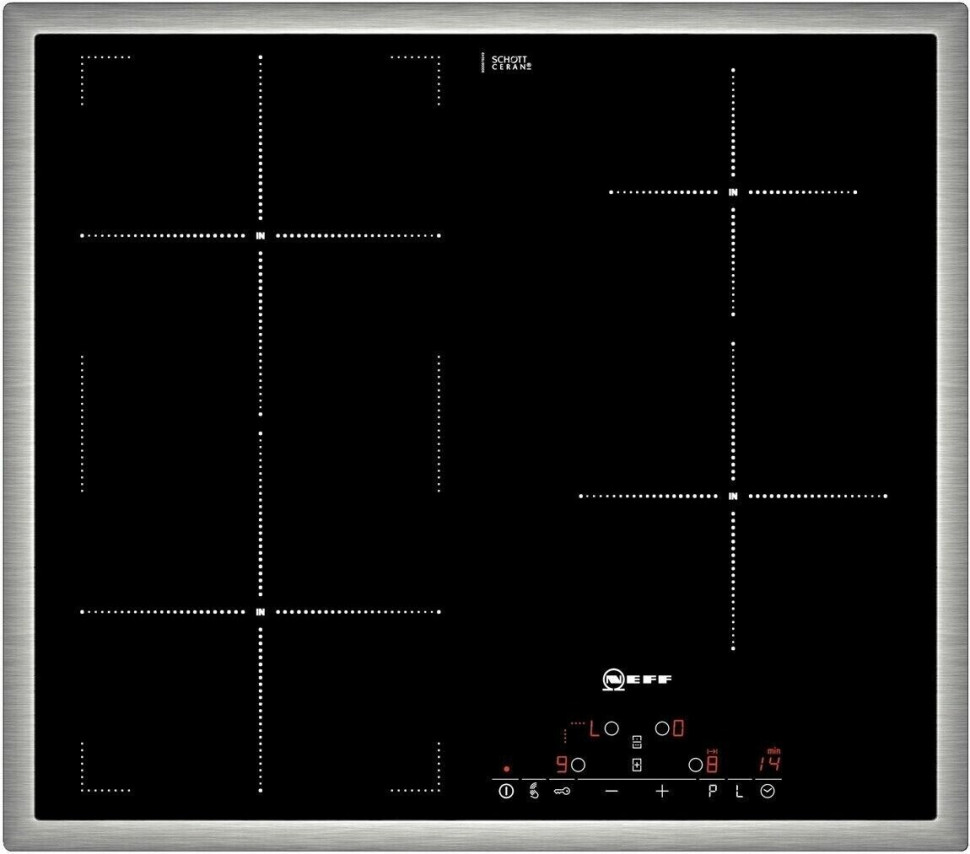970x854 pixels.
Task: Tap the red 0 heat level display
Action: point(678,728)
